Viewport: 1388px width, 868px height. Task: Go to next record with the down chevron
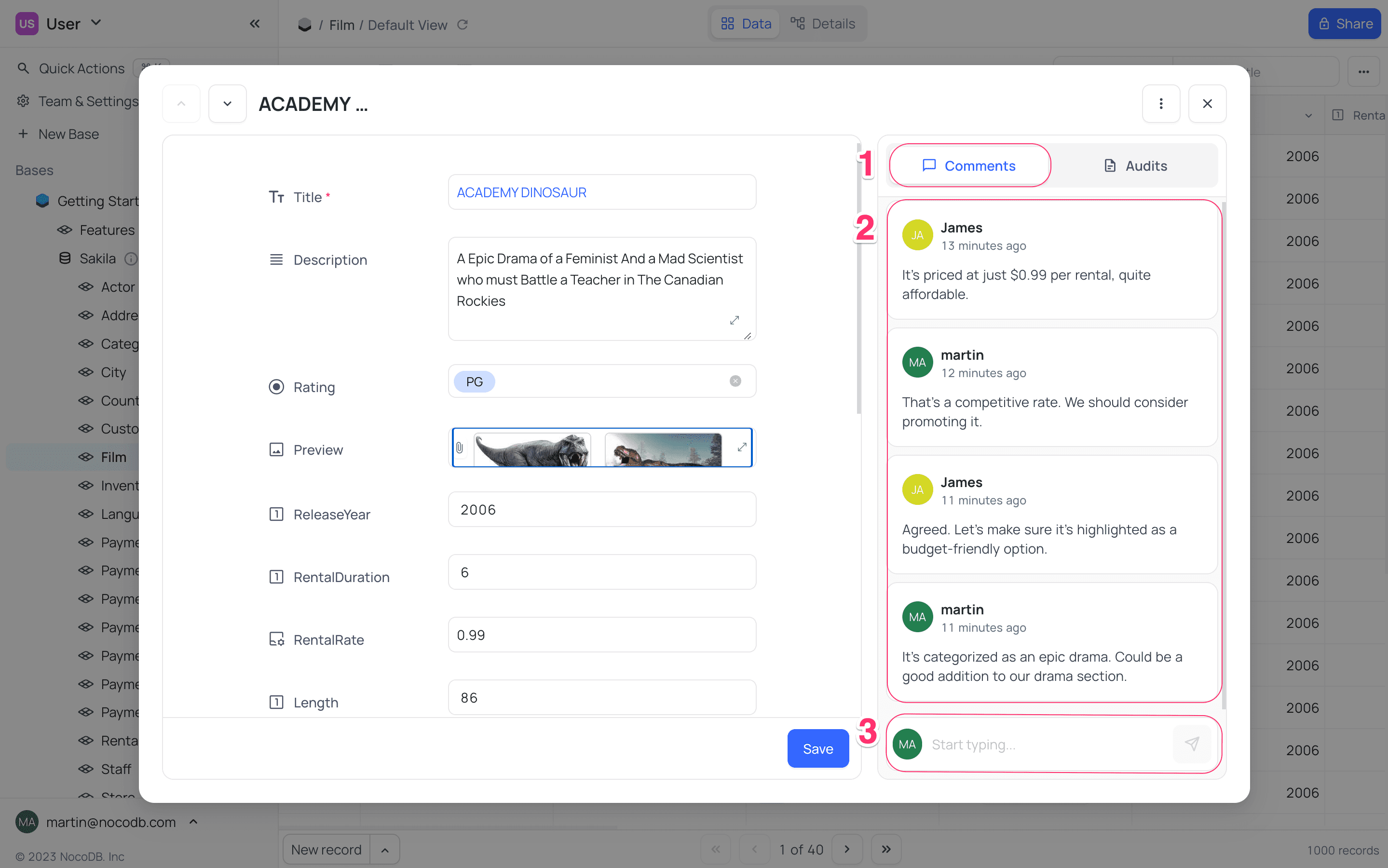[227, 103]
